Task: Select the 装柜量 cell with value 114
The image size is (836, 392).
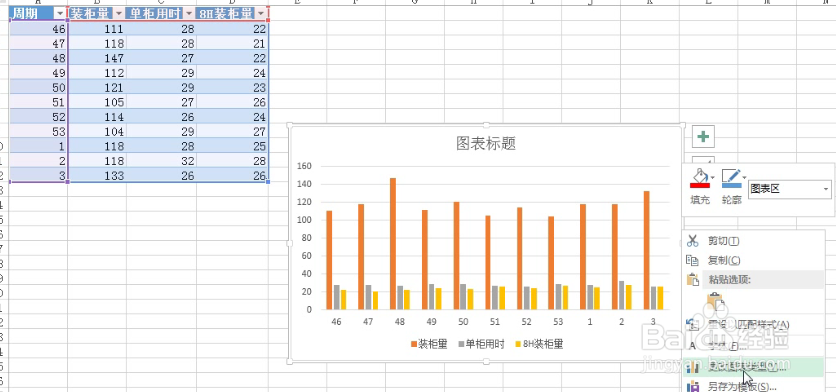Action: (97, 116)
